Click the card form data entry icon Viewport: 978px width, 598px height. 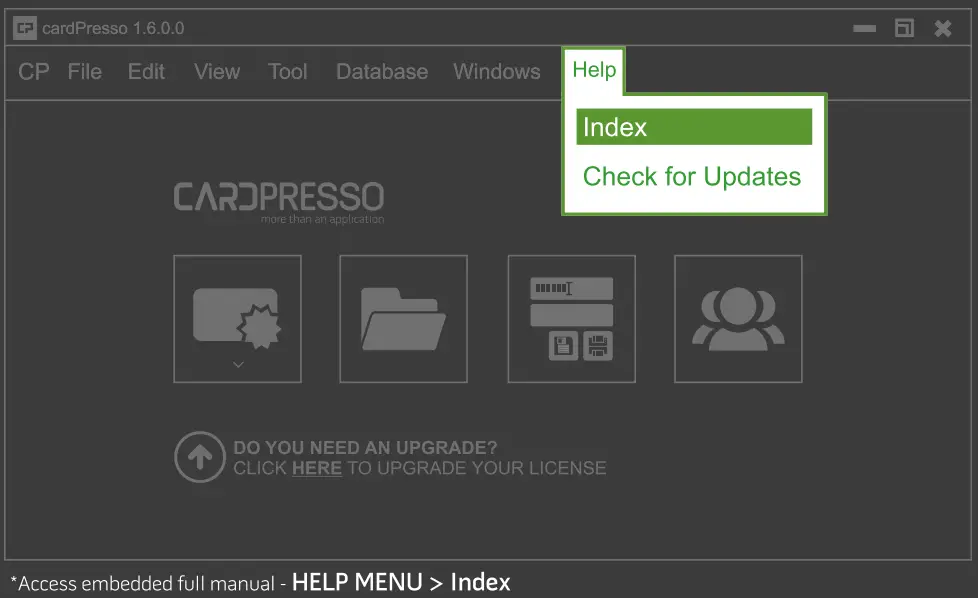571,318
